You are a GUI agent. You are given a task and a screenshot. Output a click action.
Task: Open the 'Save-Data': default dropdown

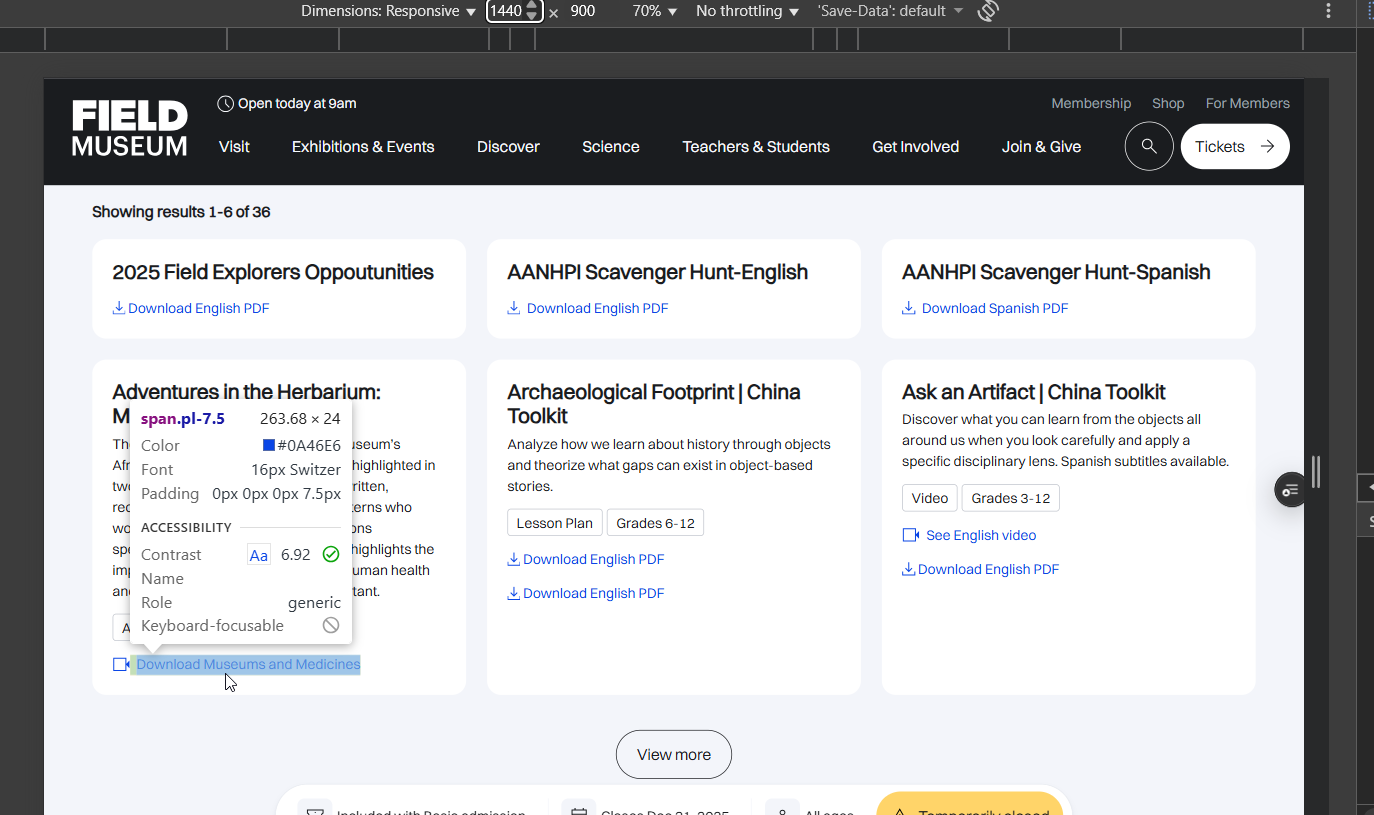(x=891, y=11)
